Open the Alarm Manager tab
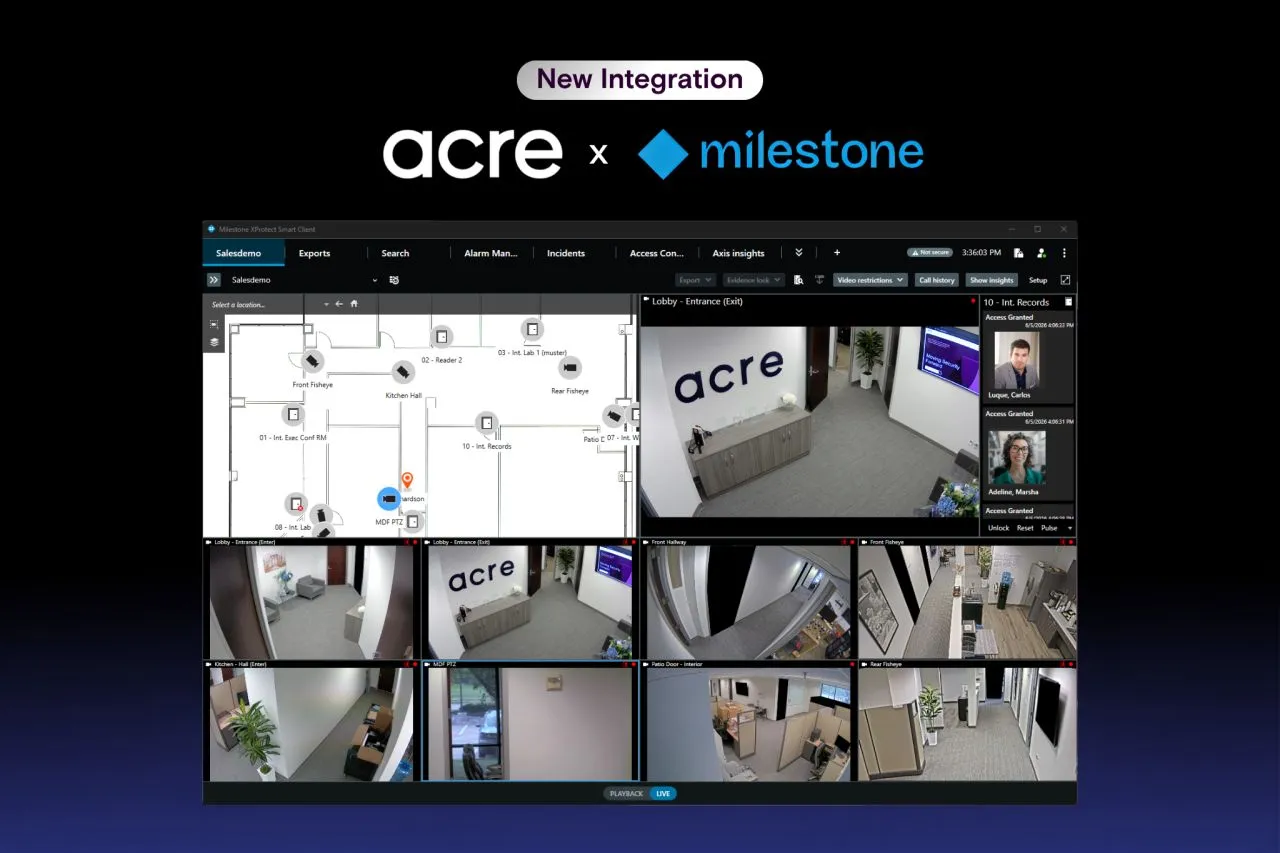The height and width of the screenshot is (853, 1280). coord(491,253)
